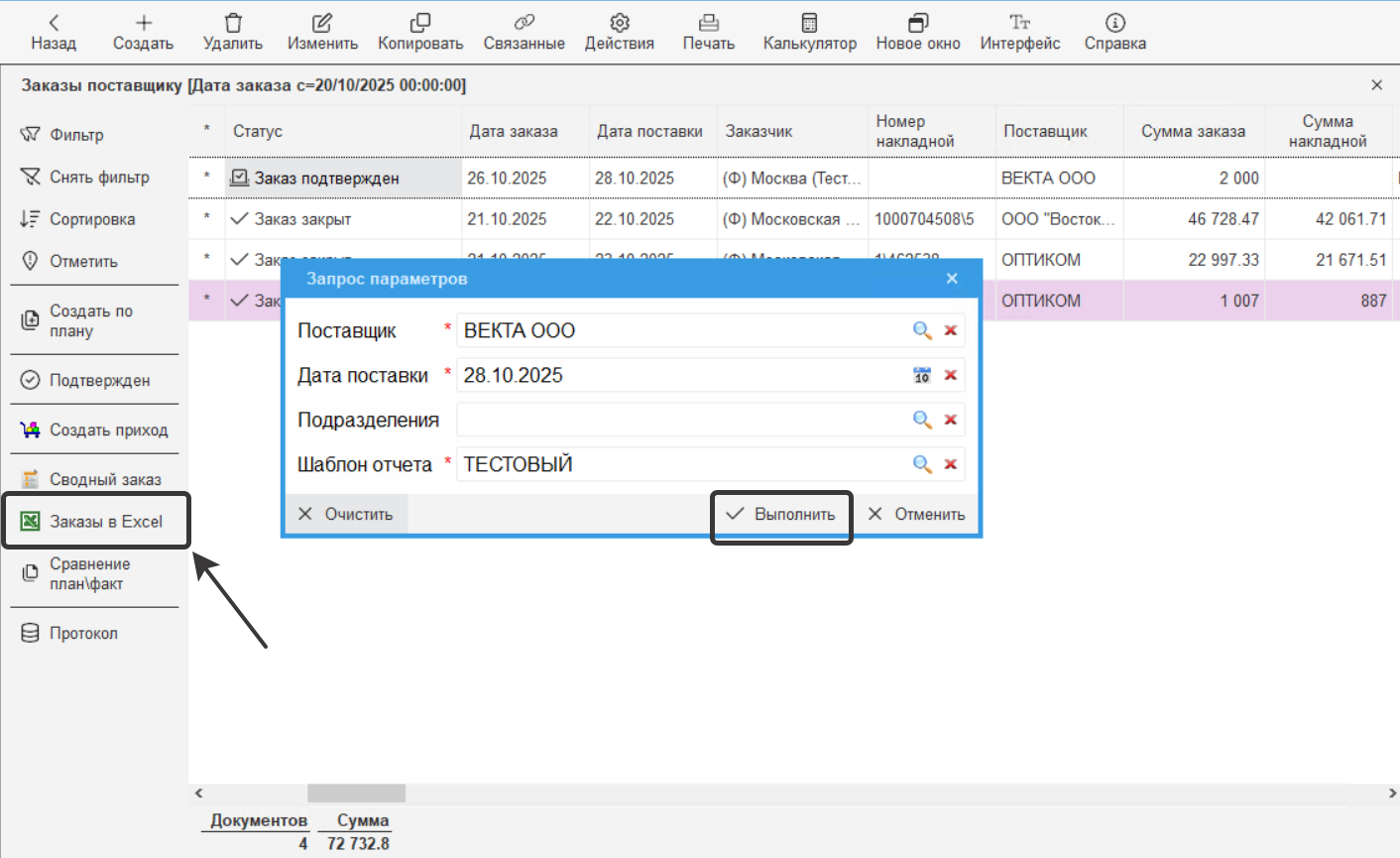Open the Actions gear icon
This screenshot has height=858, width=1400.
619,23
